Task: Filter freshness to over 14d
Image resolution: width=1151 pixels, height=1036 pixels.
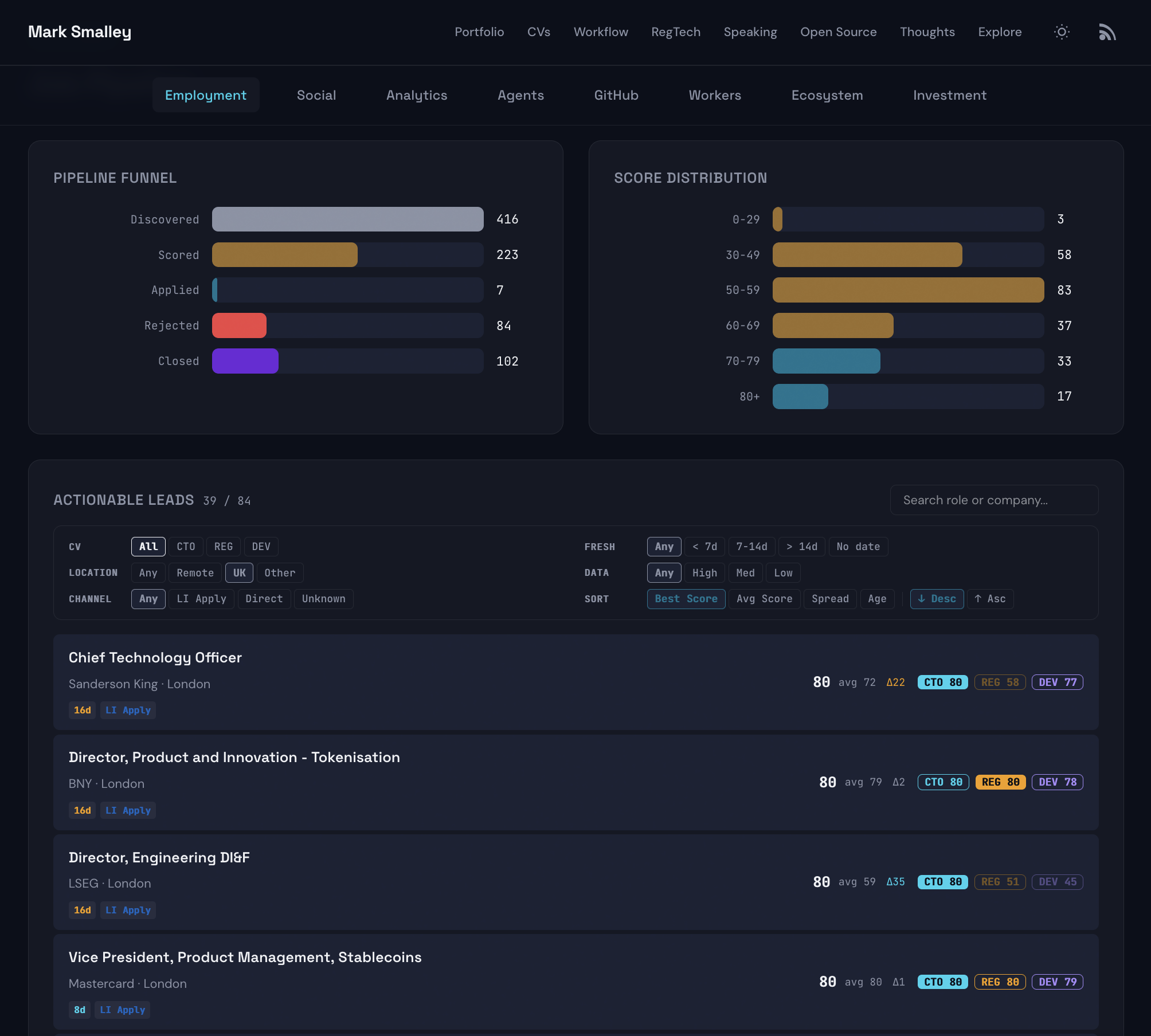Action: (802, 547)
